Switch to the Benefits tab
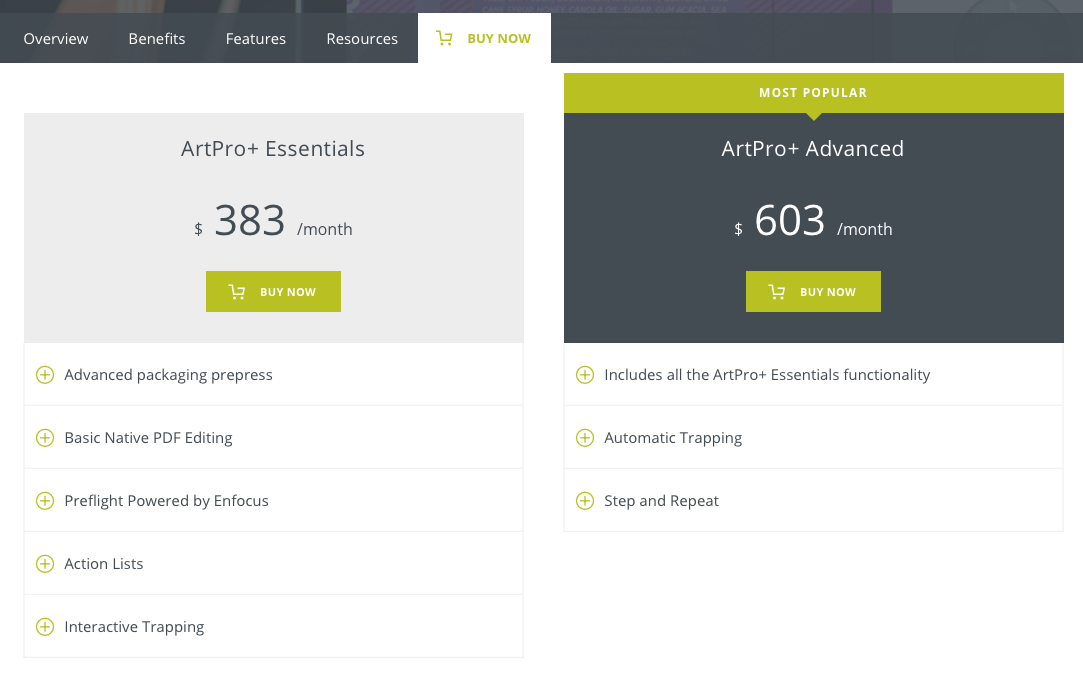Screen dimensions: 1083x691 [157, 39]
